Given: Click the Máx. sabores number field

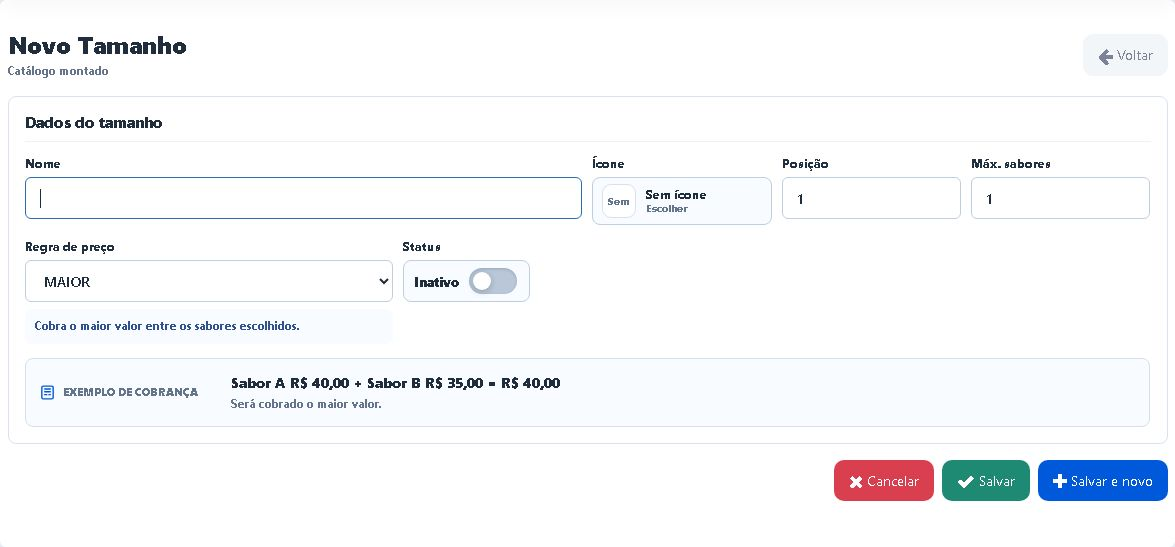Looking at the screenshot, I should point(1060,198).
